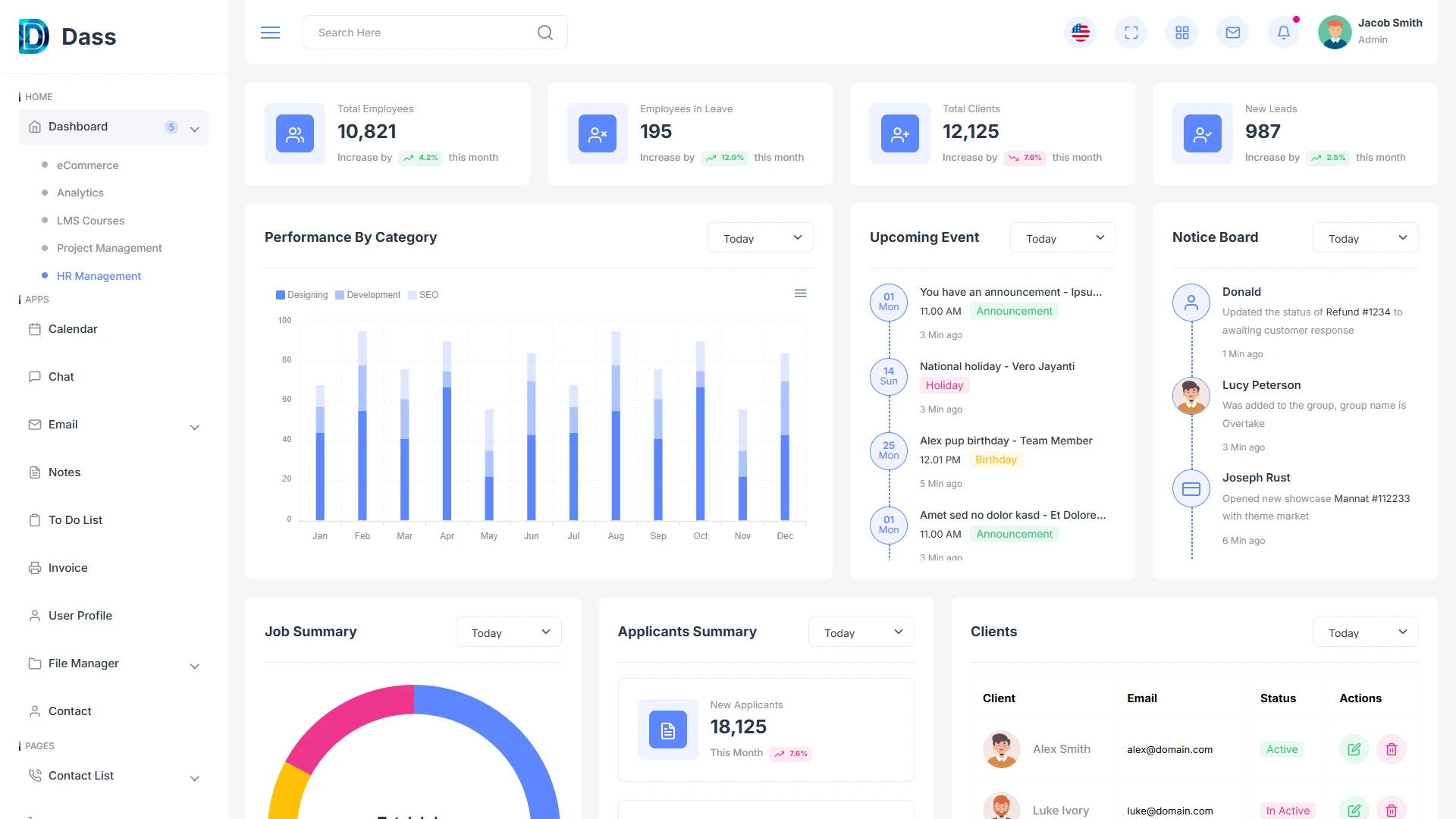This screenshot has width=1456, height=819.
Task: Click Alex Smith's Active status badge
Action: pos(1282,749)
